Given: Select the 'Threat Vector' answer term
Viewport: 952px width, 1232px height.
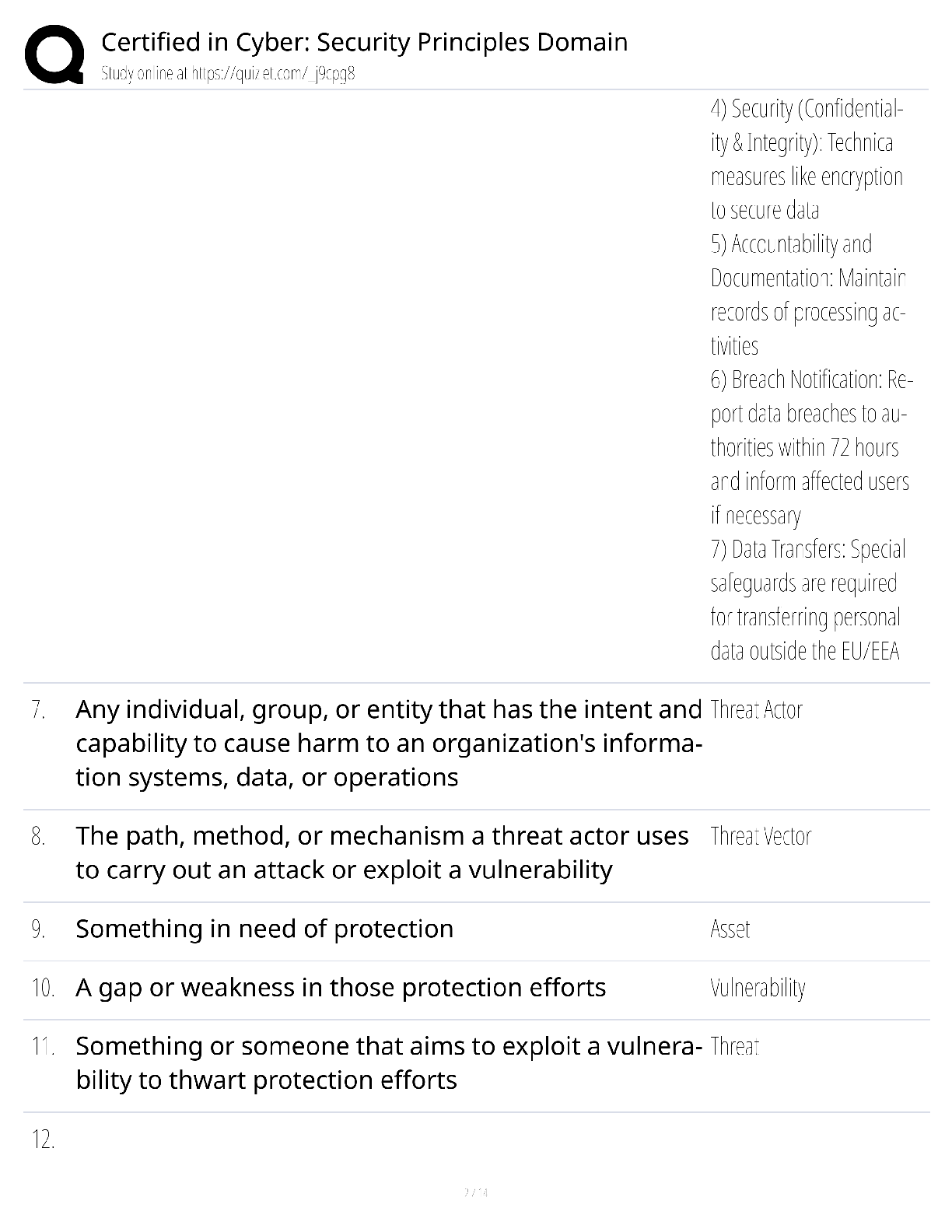Looking at the screenshot, I should pyautogui.click(x=761, y=836).
